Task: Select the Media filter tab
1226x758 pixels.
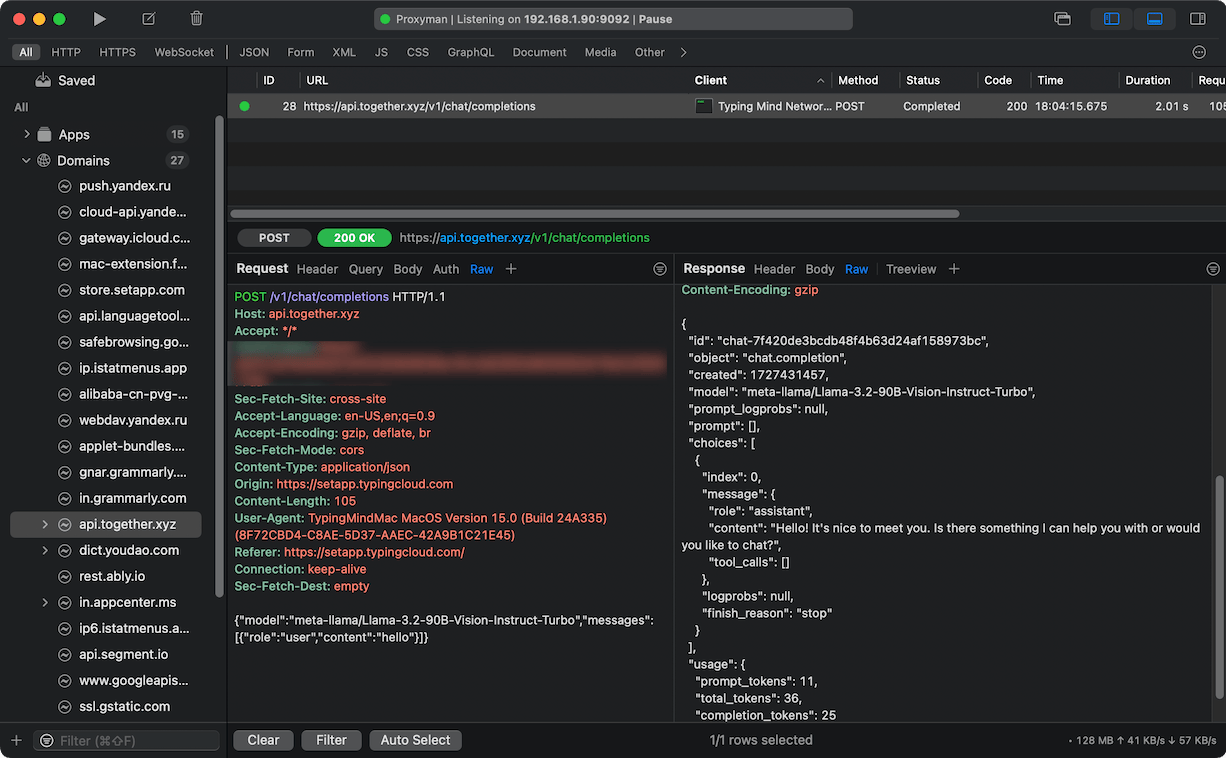Action: pos(600,52)
